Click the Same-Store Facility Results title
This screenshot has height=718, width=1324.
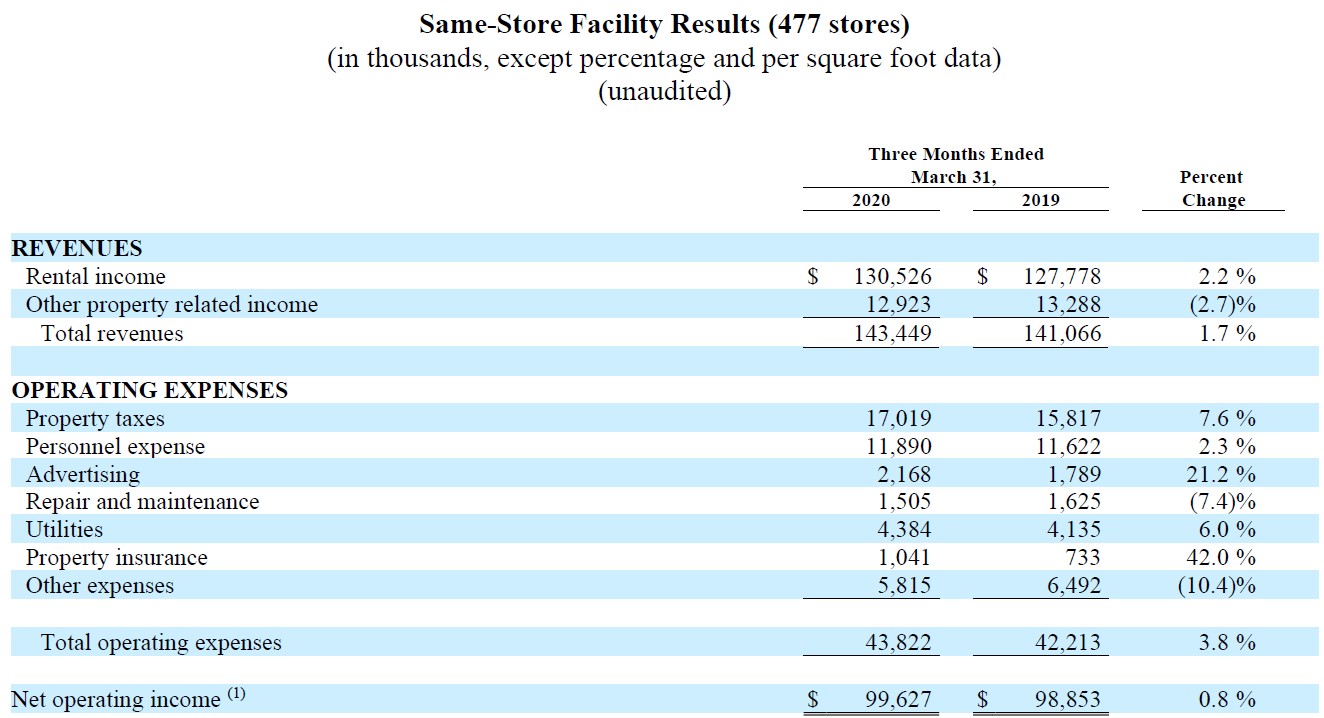click(x=664, y=23)
